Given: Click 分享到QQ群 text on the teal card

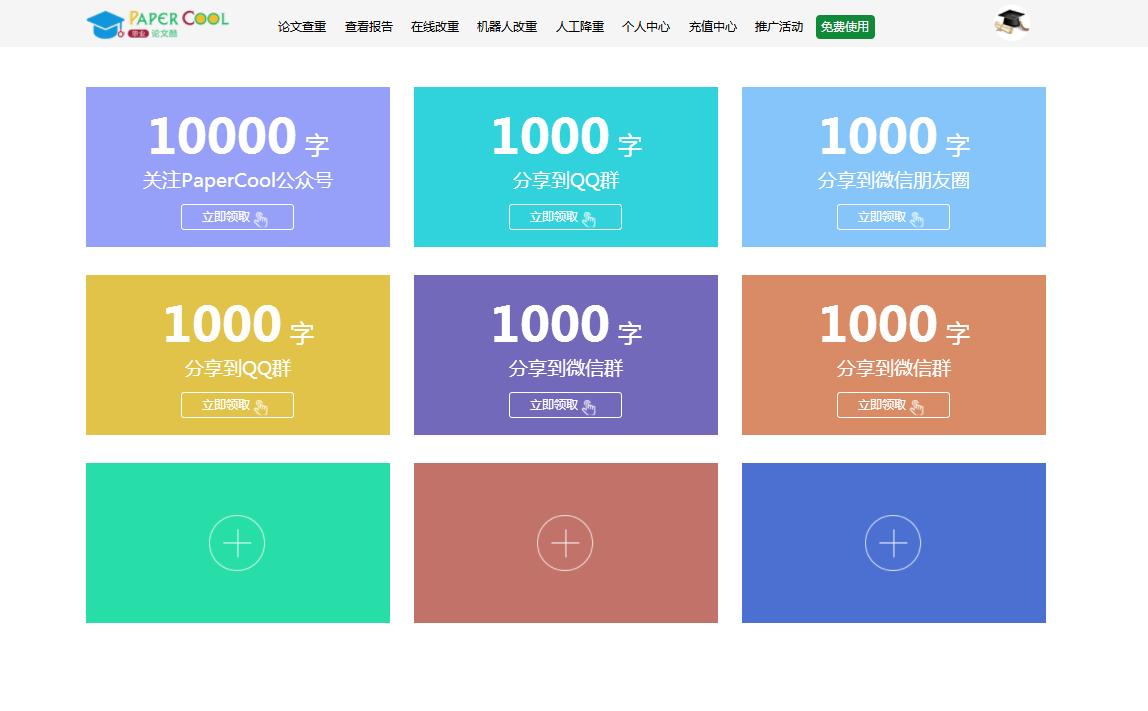Looking at the screenshot, I should [565, 180].
